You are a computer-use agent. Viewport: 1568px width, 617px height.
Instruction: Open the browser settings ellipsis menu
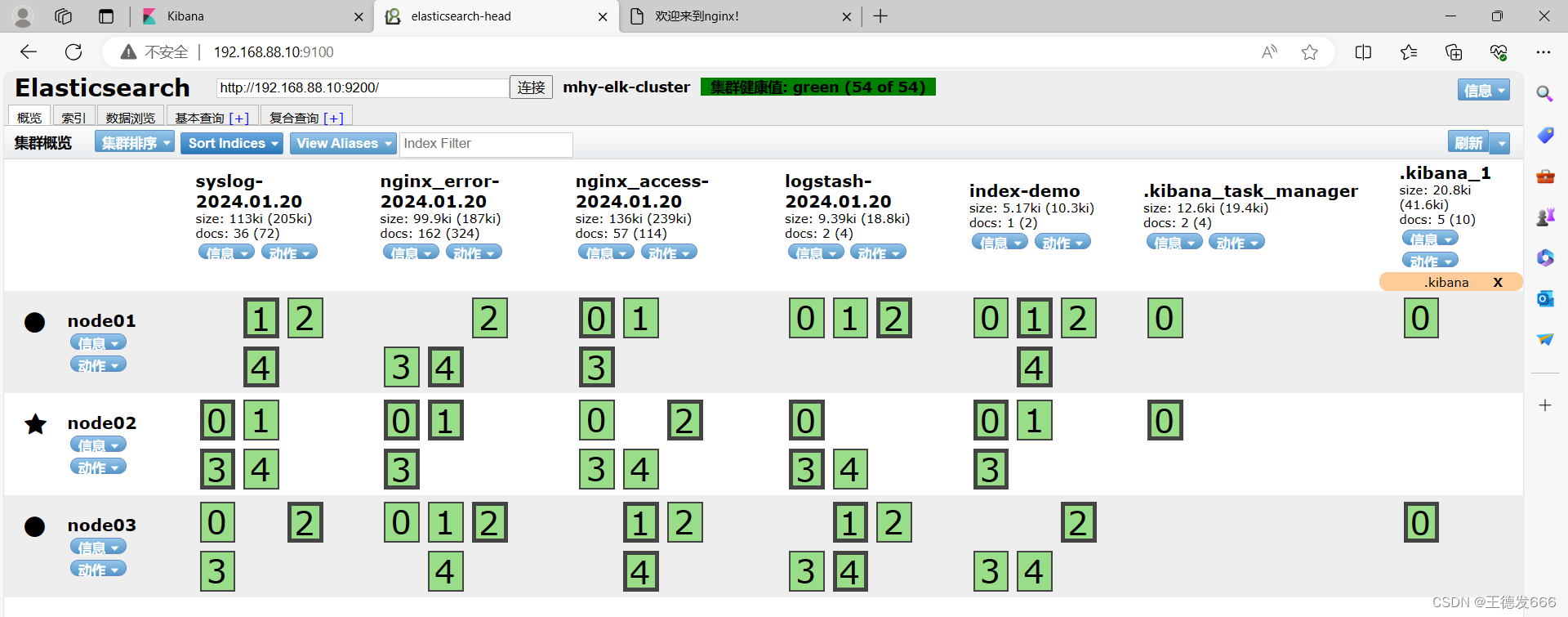click(x=1543, y=52)
